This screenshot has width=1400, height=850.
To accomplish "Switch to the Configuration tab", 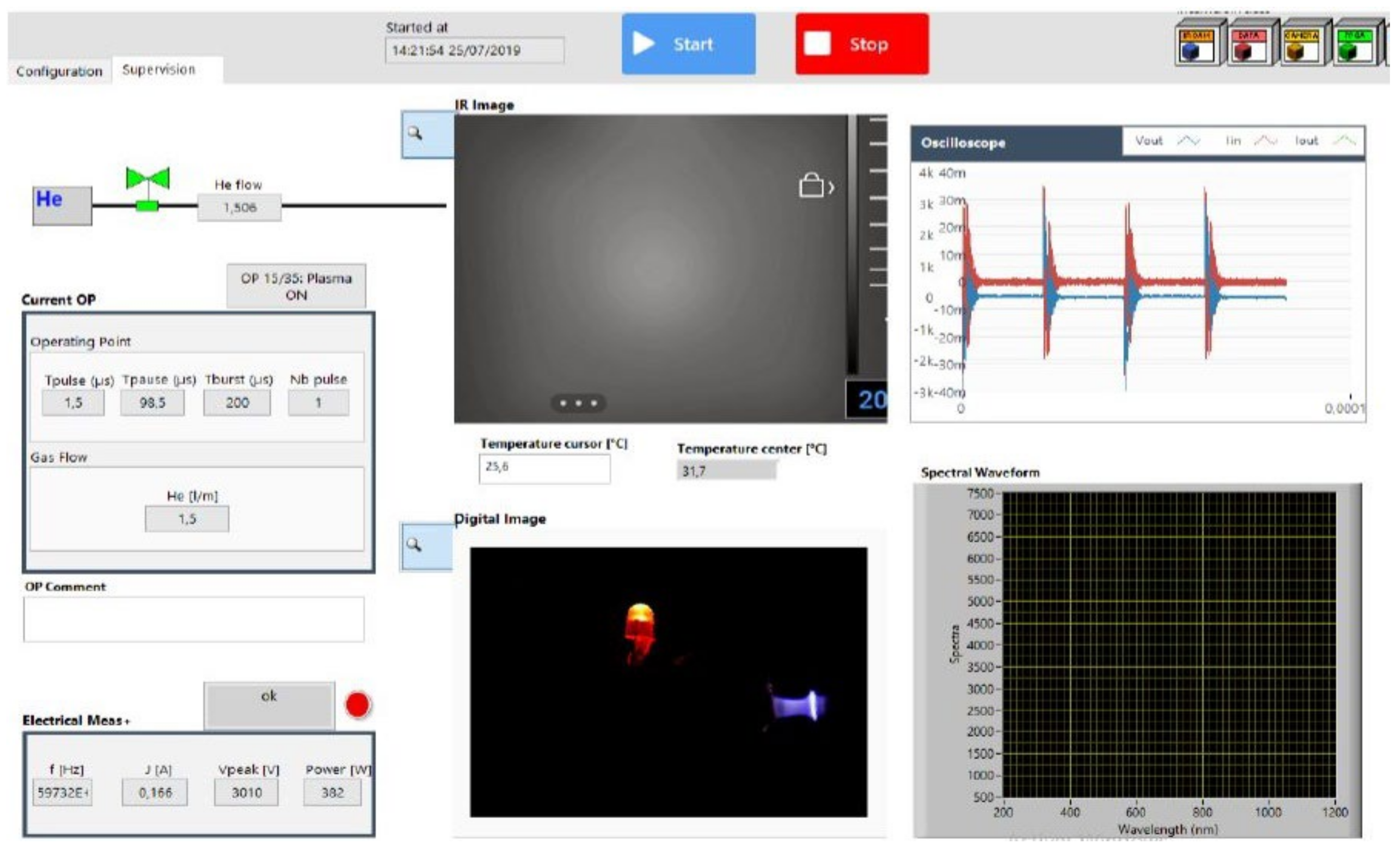I will 59,72.
